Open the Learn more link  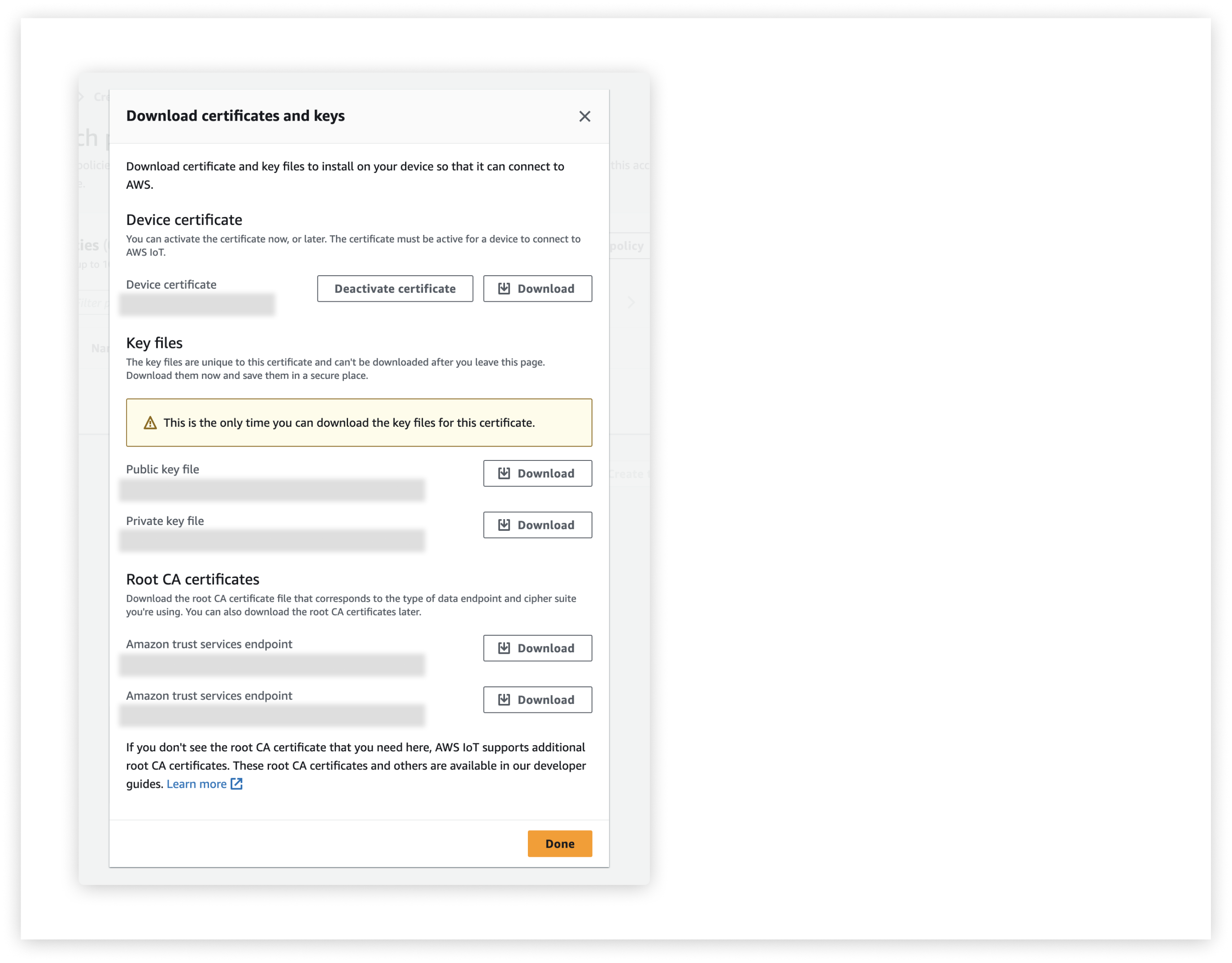[x=196, y=784]
